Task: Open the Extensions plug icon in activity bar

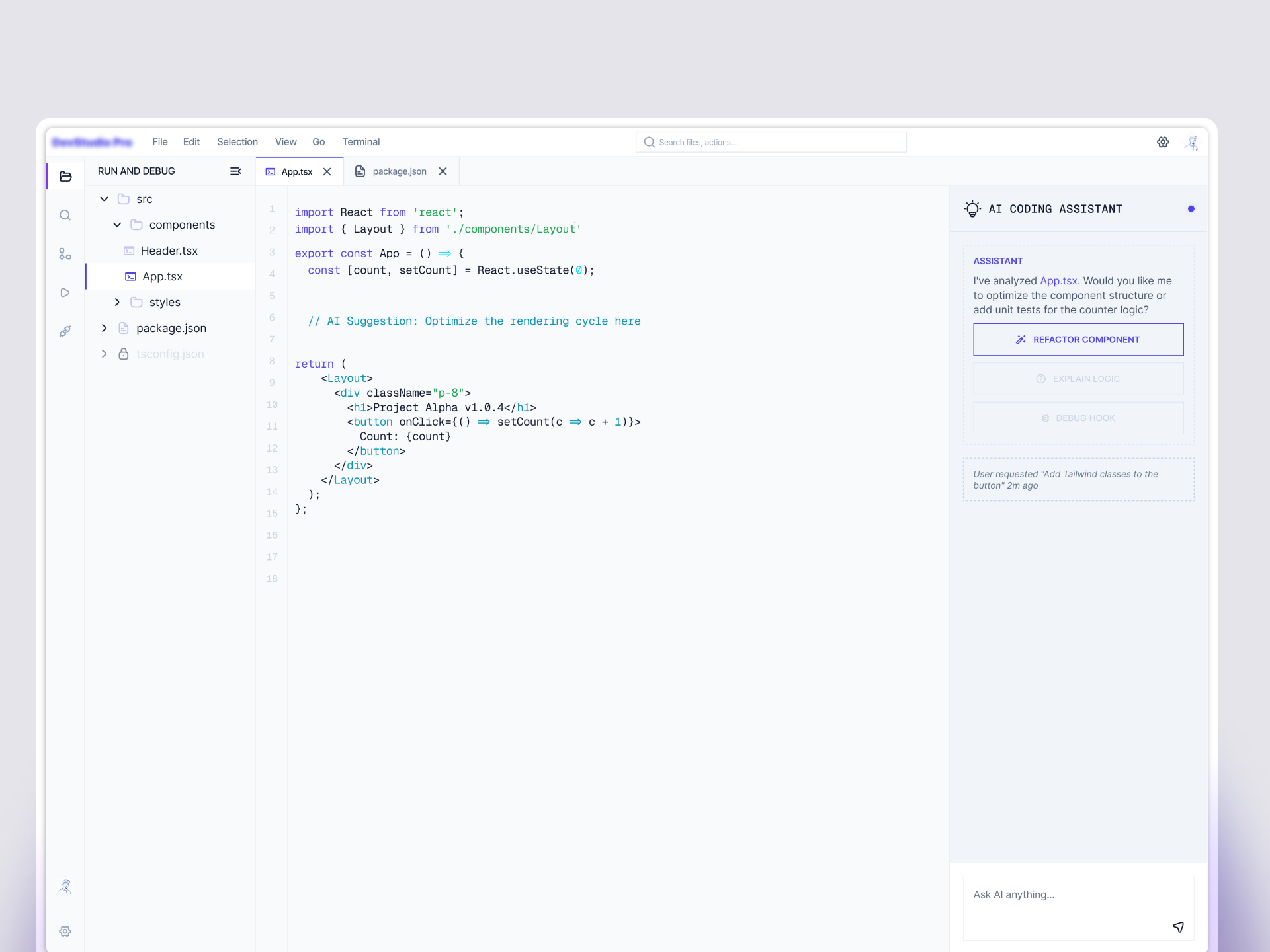Action: [x=65, y=331]
